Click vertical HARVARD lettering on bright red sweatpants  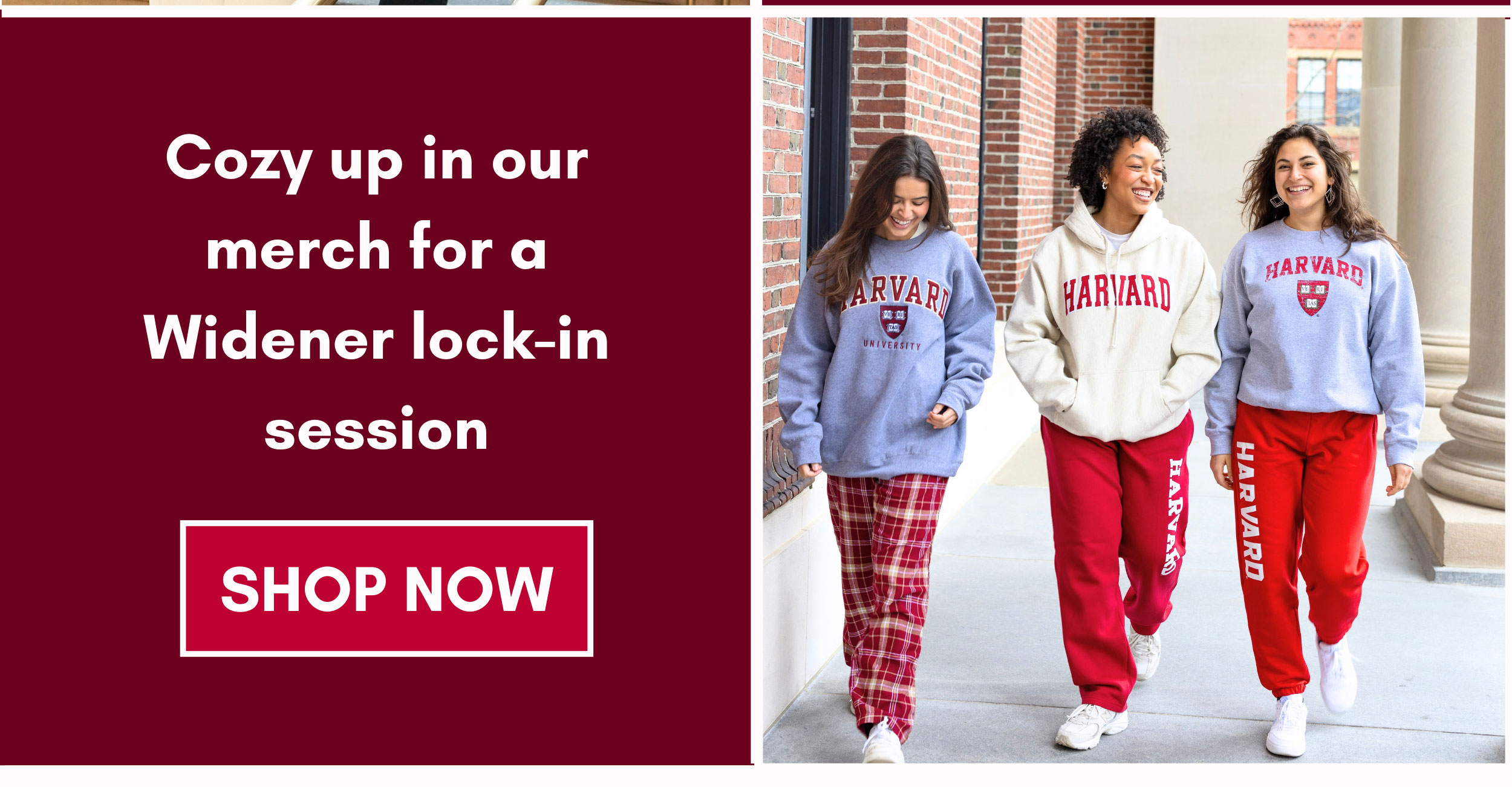click(x=1250, y=511)
